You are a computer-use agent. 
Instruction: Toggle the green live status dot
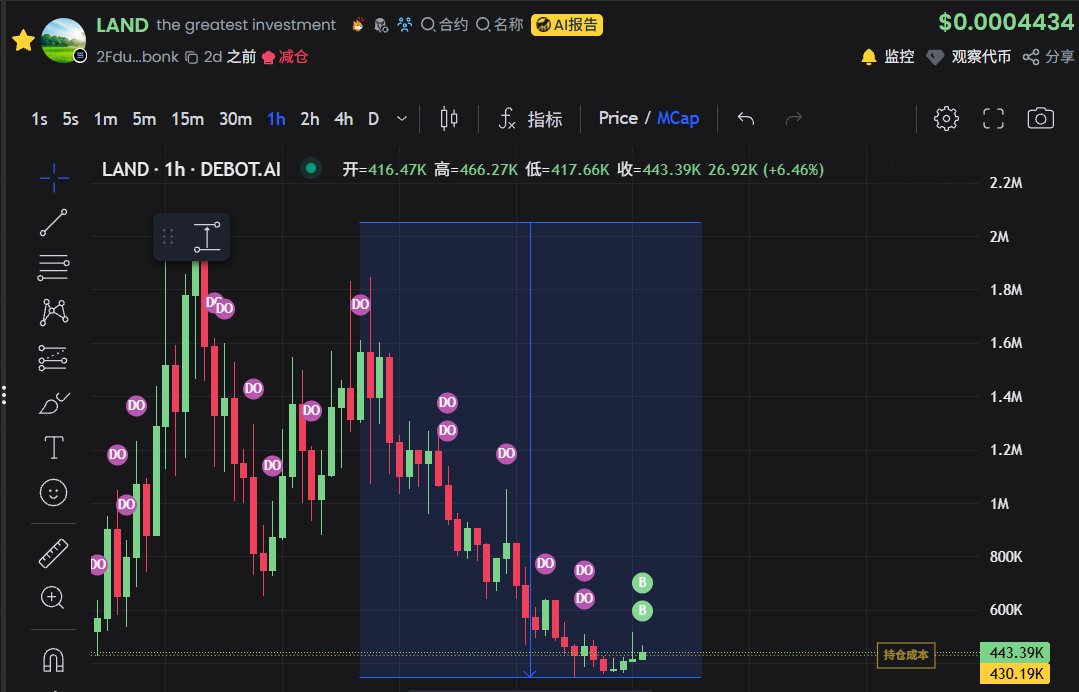click(x=311, y=168)
